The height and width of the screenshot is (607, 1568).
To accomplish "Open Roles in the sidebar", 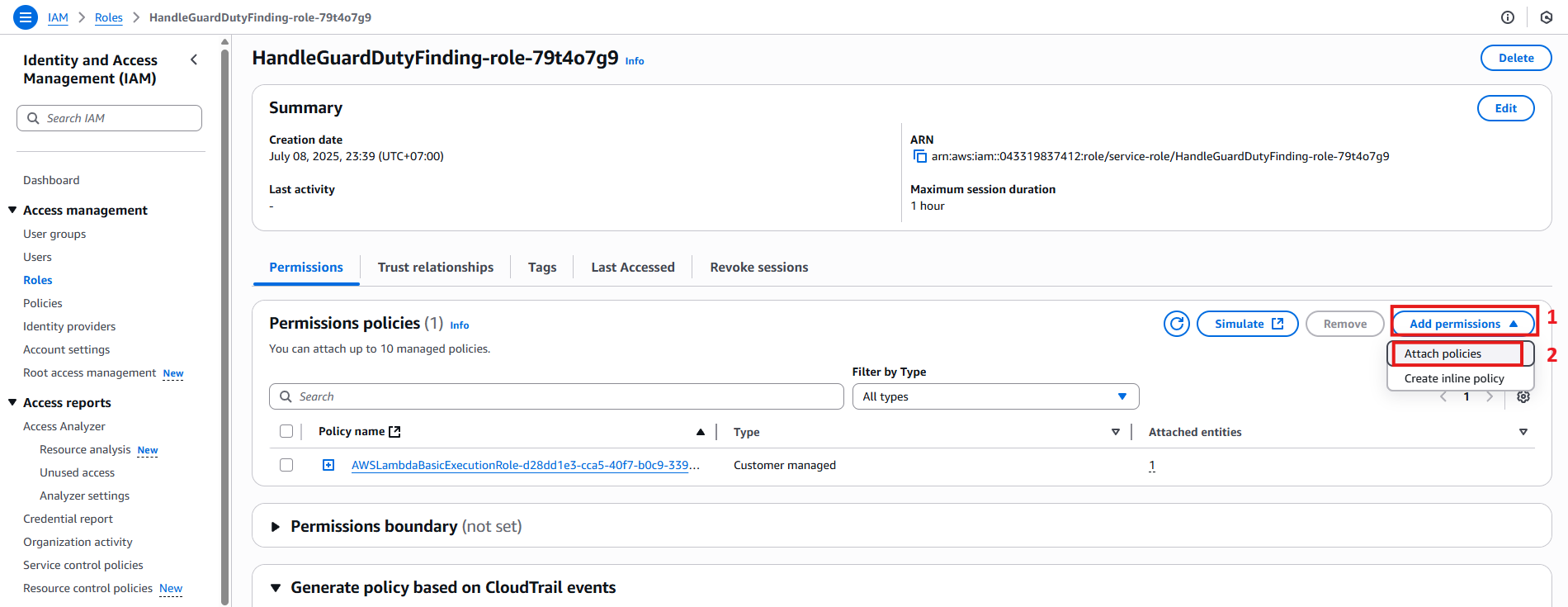I will [38, 280].
